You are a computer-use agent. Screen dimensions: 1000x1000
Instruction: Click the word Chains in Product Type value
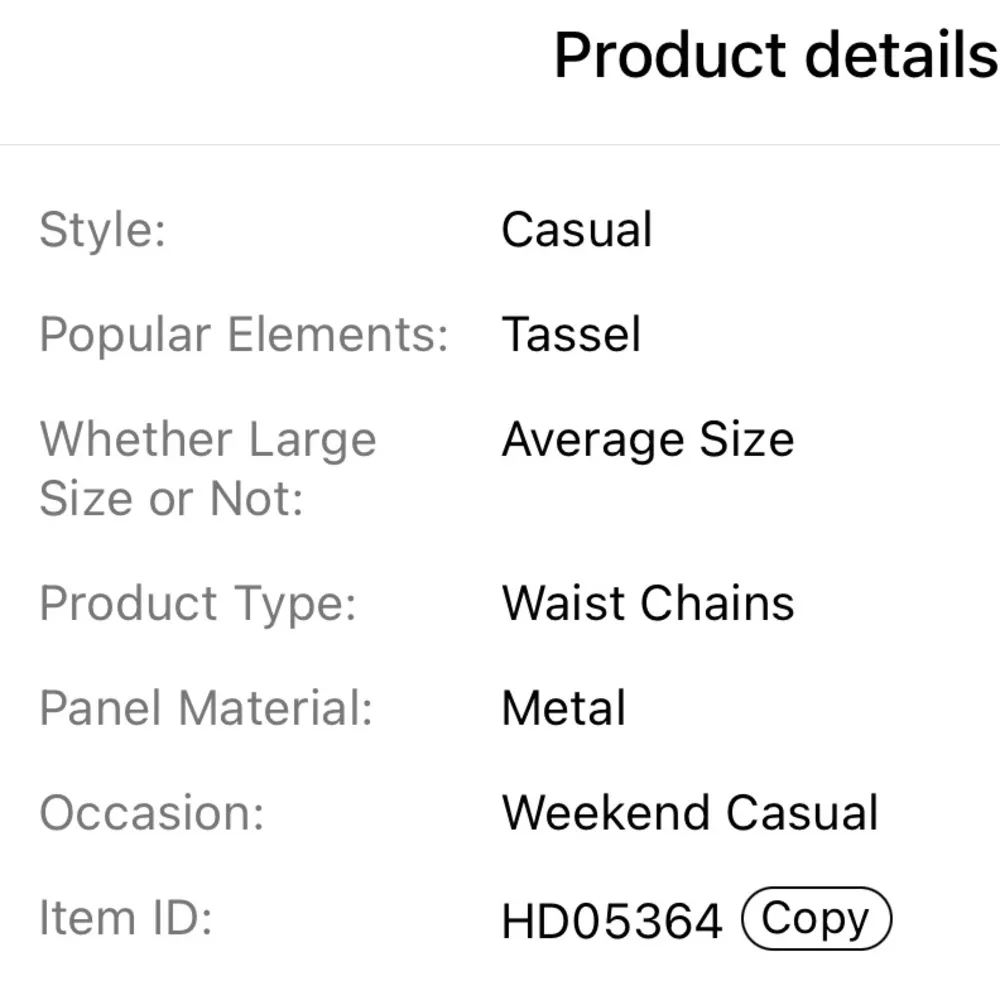coord(717,603)
